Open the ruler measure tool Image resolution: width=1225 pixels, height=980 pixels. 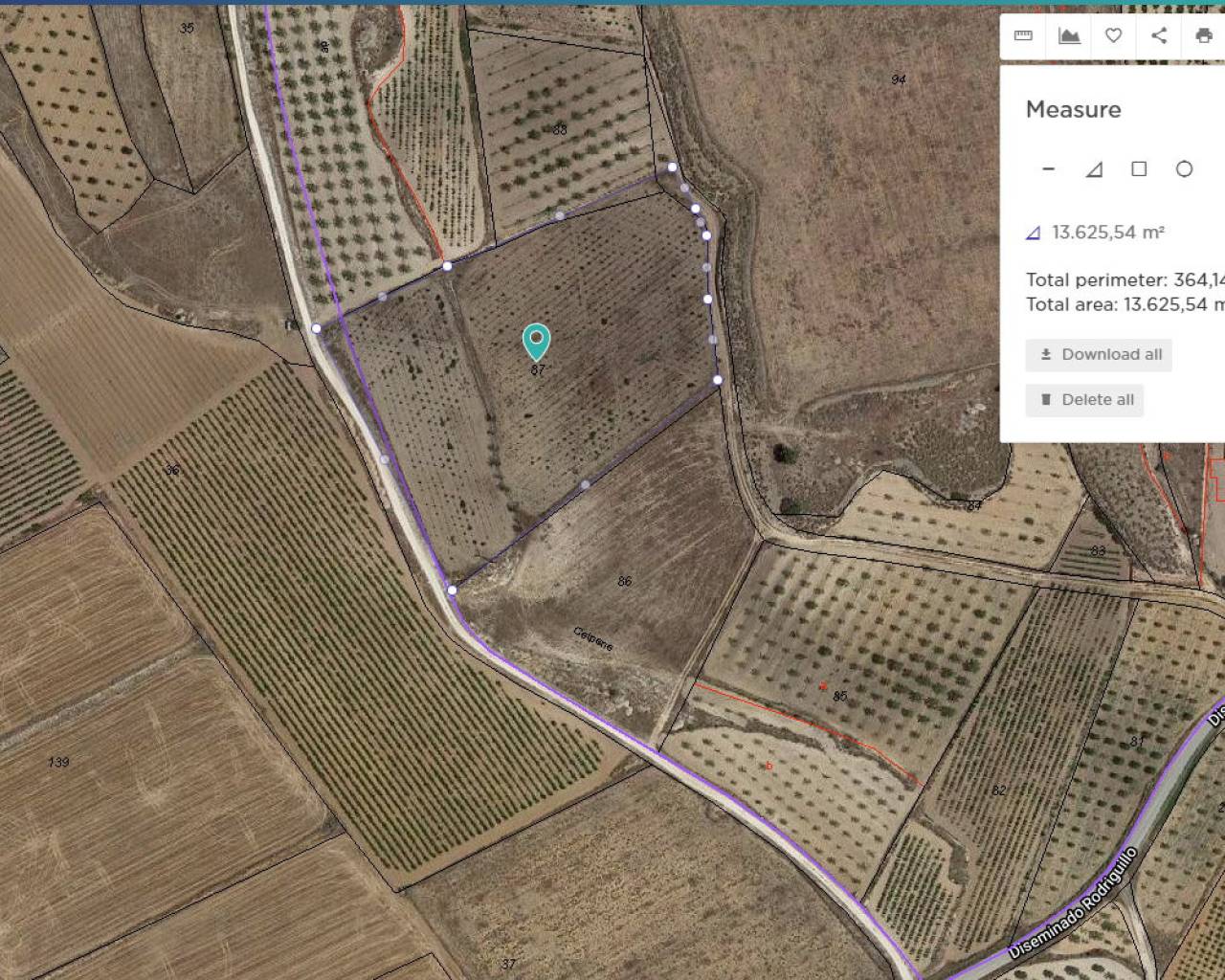[x=1023, y=36]
